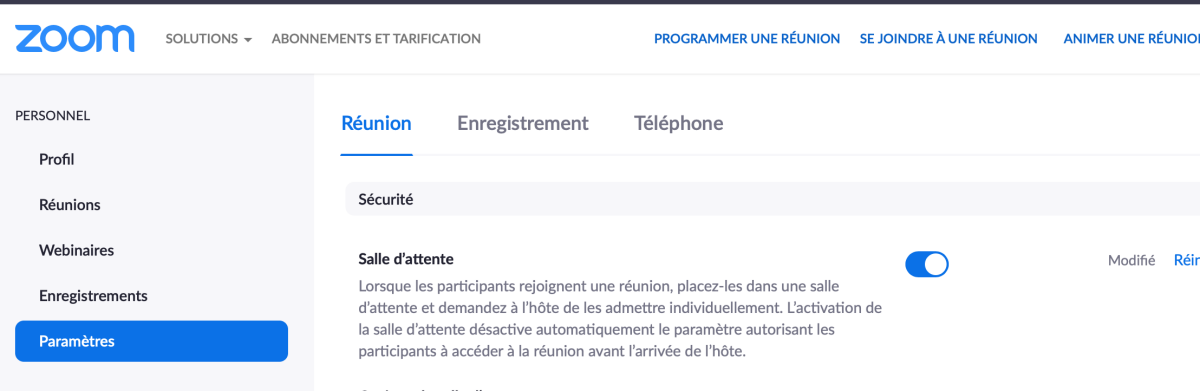Click the Zoom logo

(x=75, y=38)
